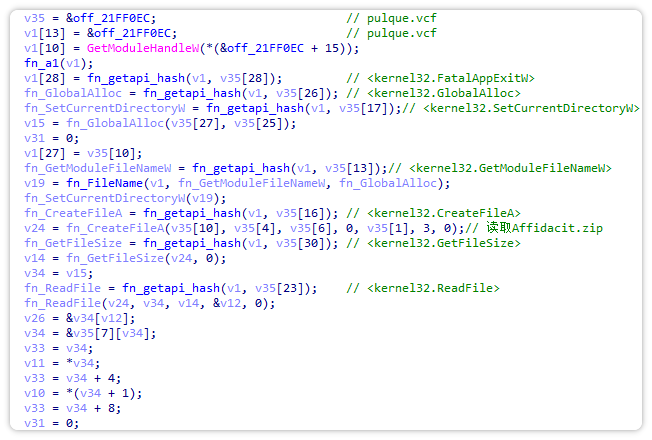652x440 pixels.
Task: Click the kernel32.ReadFile comment
Action: click(423, 288)
